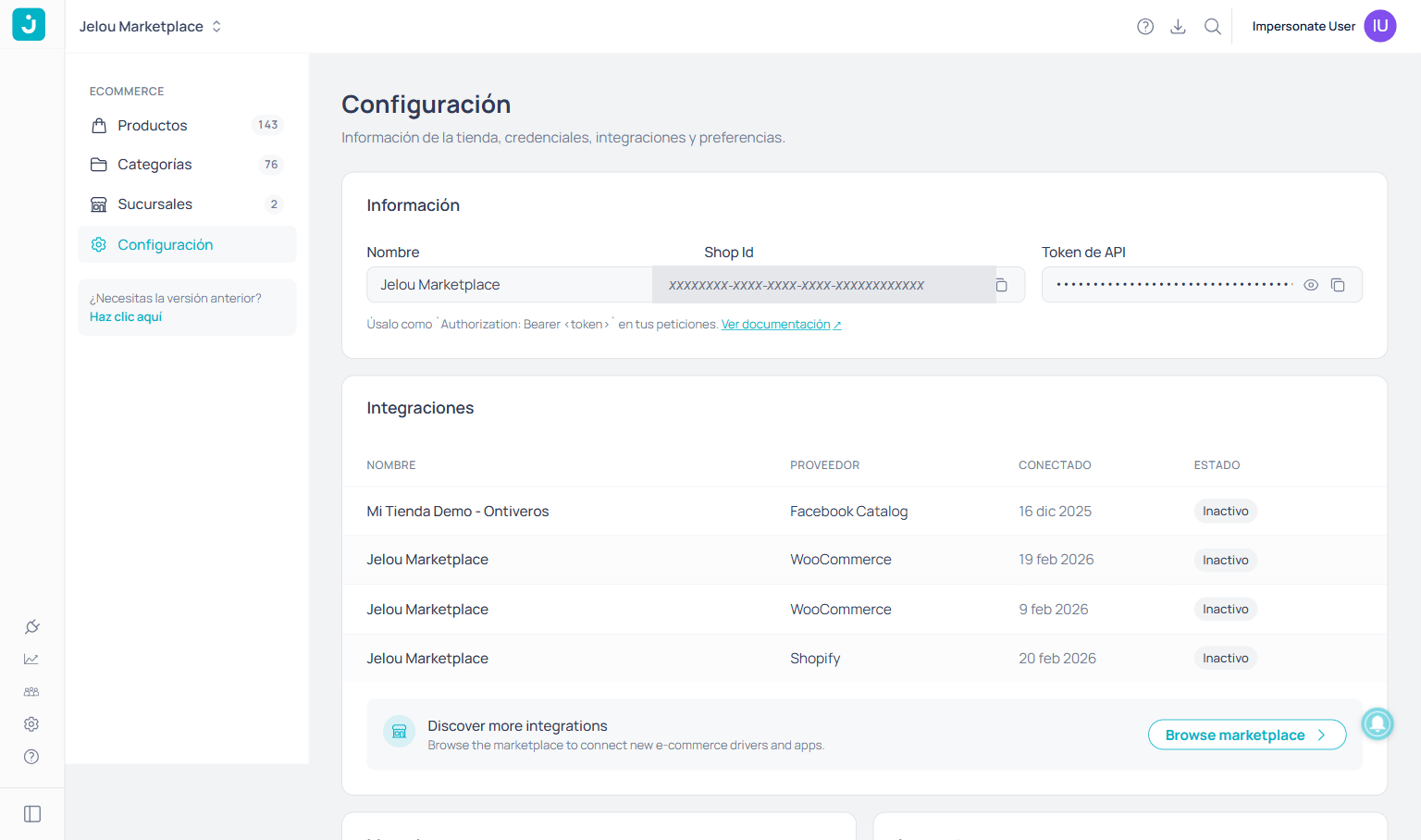Click the '9 feb 2026' connected date
1421x840 pixels.
tap(1054, 610)
